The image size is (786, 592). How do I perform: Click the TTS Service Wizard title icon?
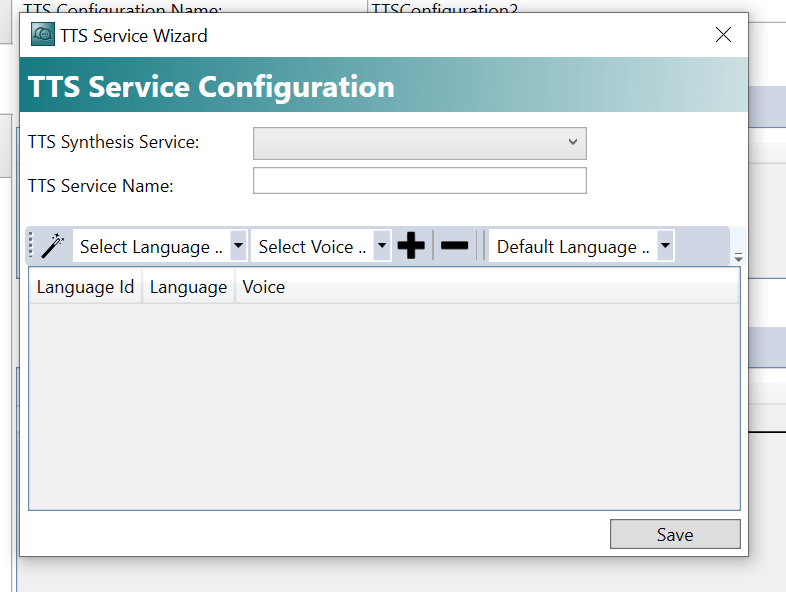tap(43, 35)
